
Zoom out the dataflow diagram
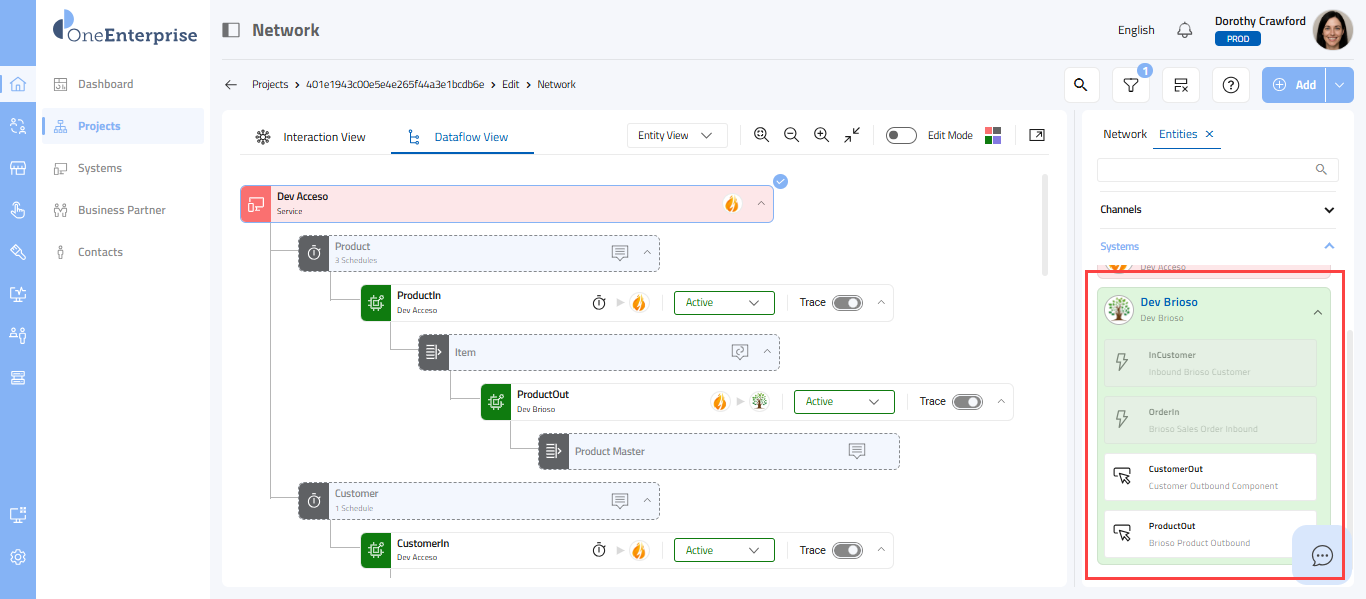791,135
